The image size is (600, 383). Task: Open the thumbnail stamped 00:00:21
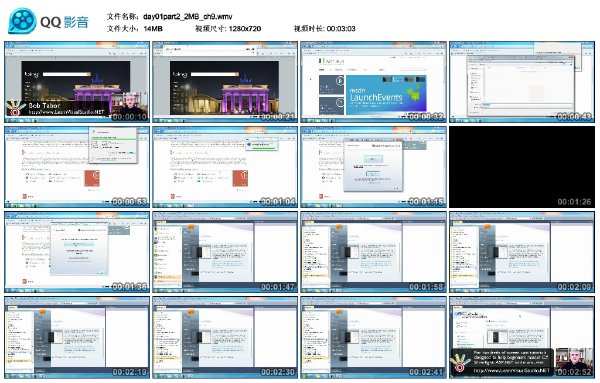point(225,82)
